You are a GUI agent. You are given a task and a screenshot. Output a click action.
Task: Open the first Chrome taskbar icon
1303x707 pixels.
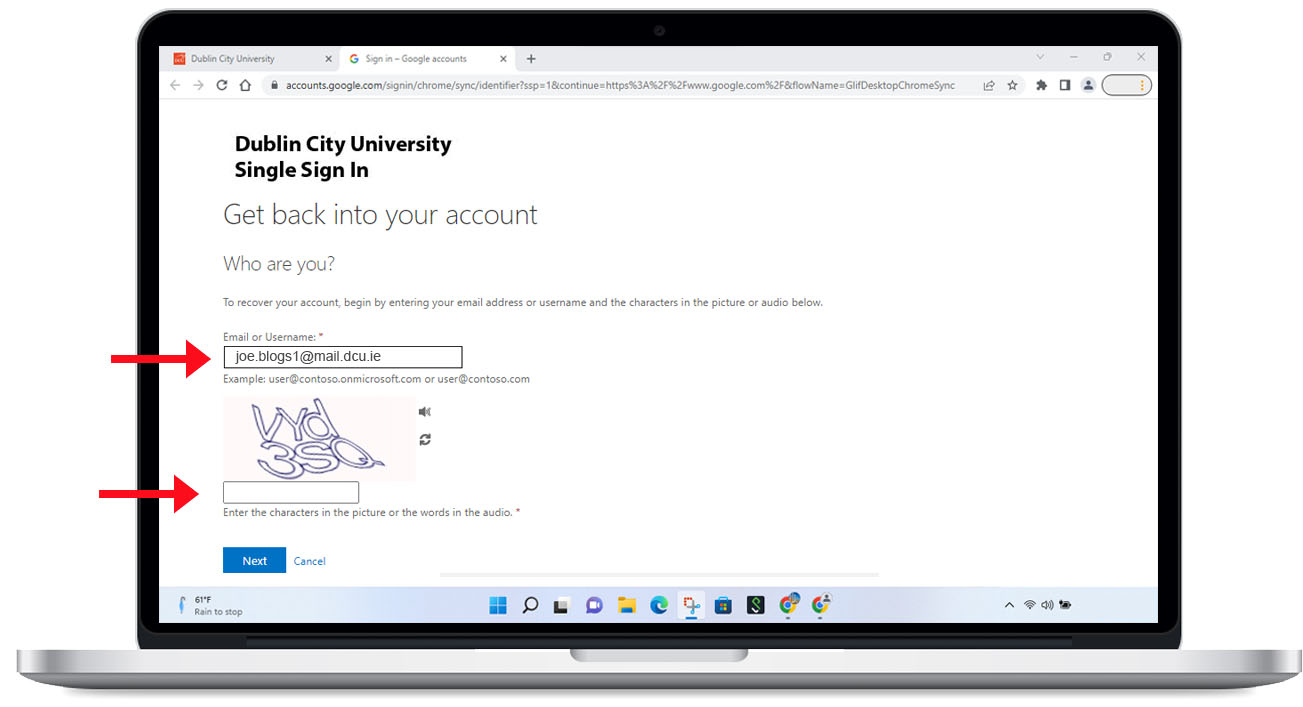click(x=789, y=605)
